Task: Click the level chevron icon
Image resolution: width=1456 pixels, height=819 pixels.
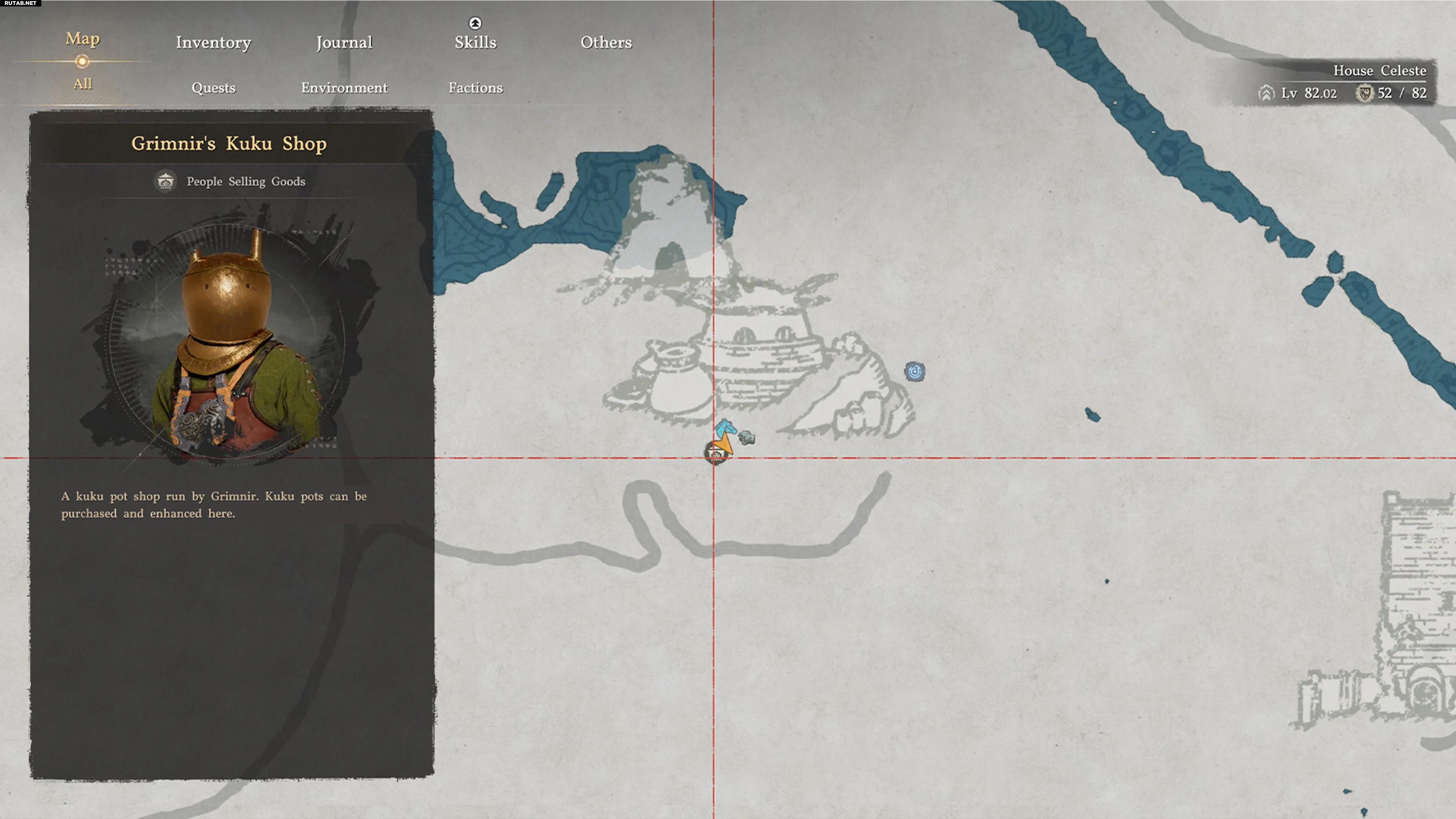Action: pos(1267,93)
